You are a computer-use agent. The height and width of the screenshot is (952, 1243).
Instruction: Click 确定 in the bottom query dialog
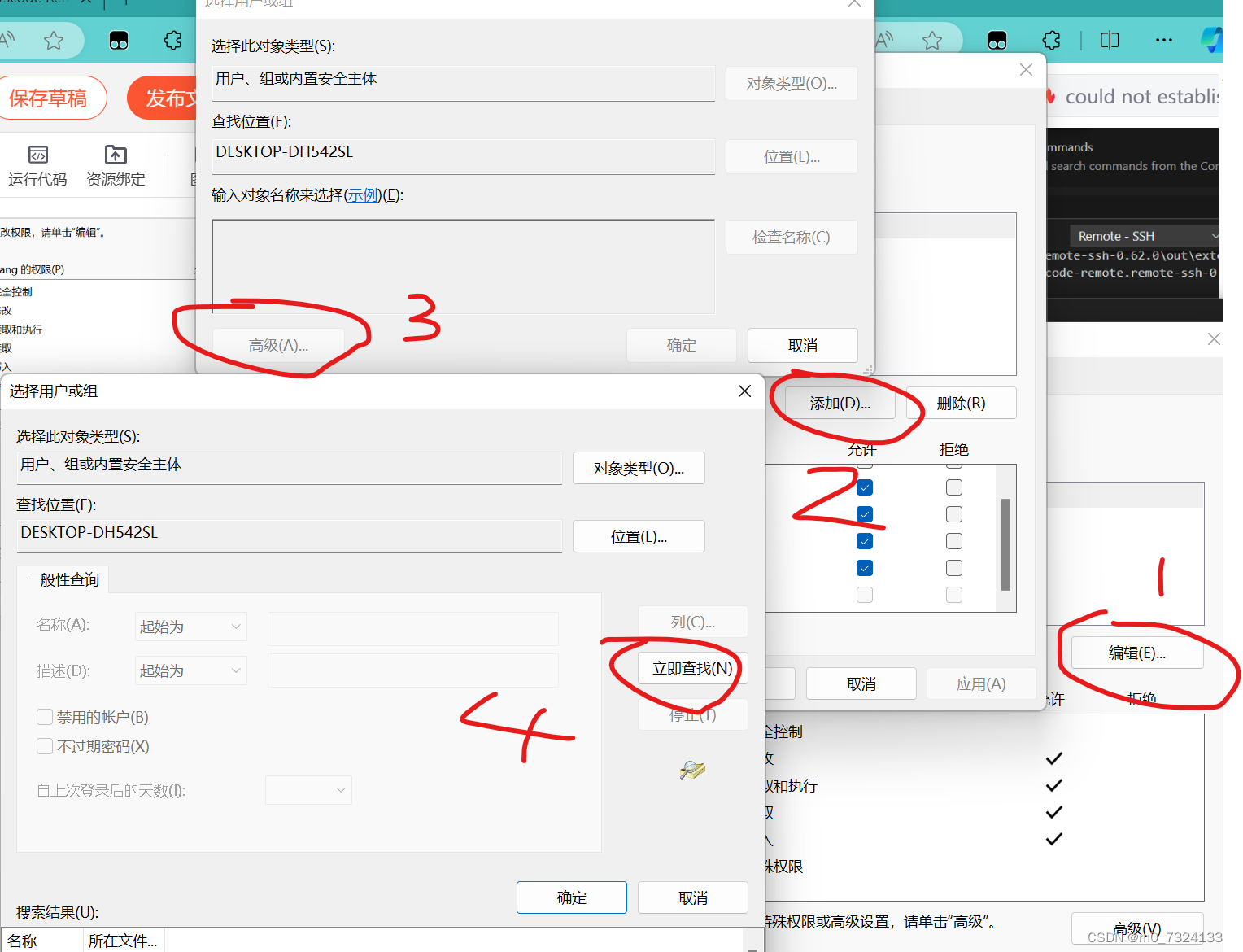point(572,897)
